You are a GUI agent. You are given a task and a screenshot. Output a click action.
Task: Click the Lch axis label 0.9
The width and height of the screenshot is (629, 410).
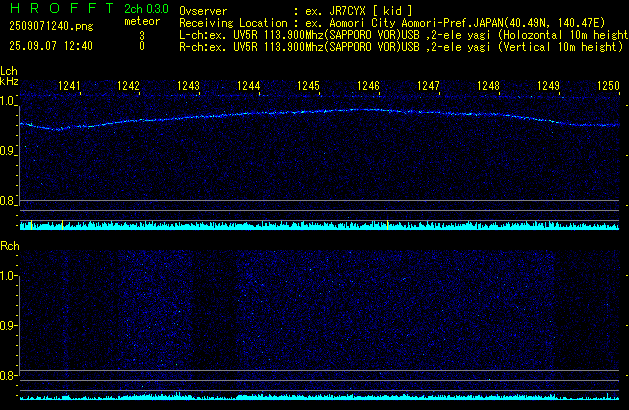coord(7,151)
